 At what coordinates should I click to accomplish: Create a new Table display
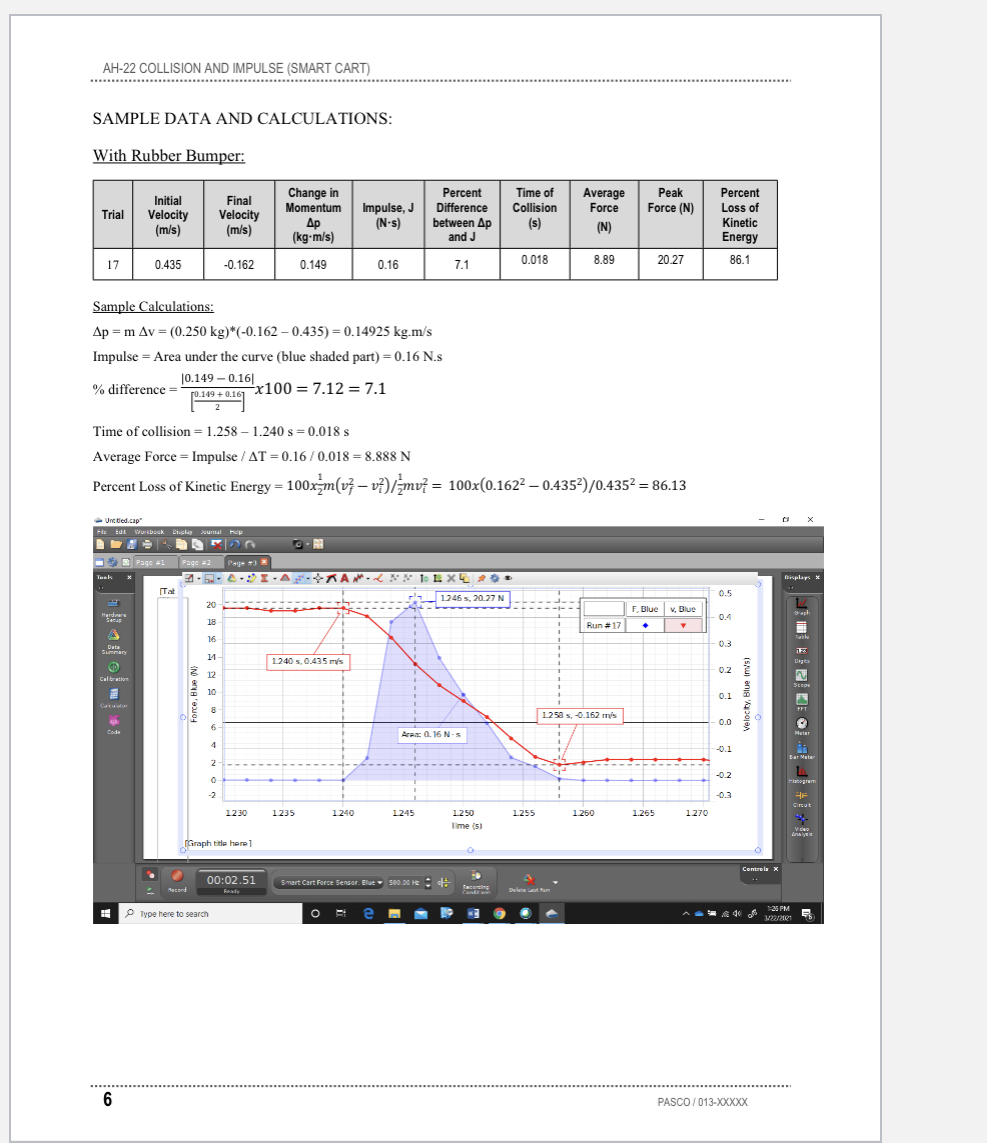802,628
